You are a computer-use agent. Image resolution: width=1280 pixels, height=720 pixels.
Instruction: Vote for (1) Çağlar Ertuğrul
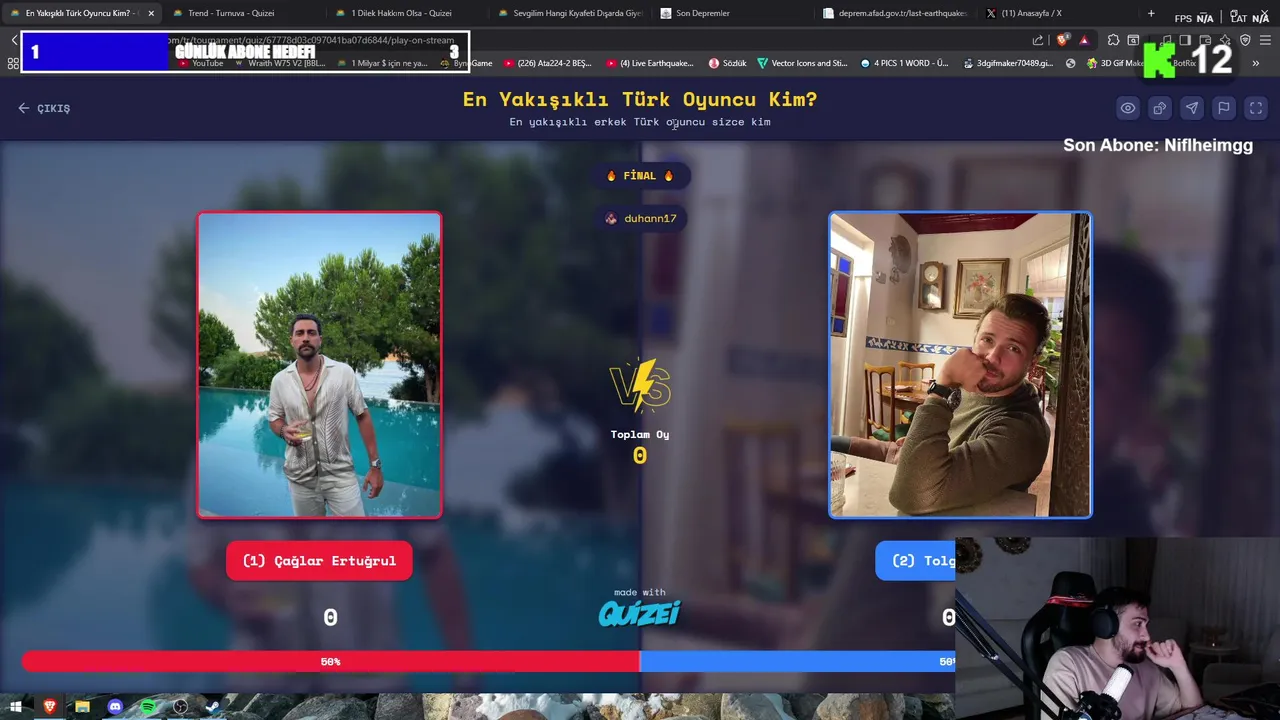[319, 561]
